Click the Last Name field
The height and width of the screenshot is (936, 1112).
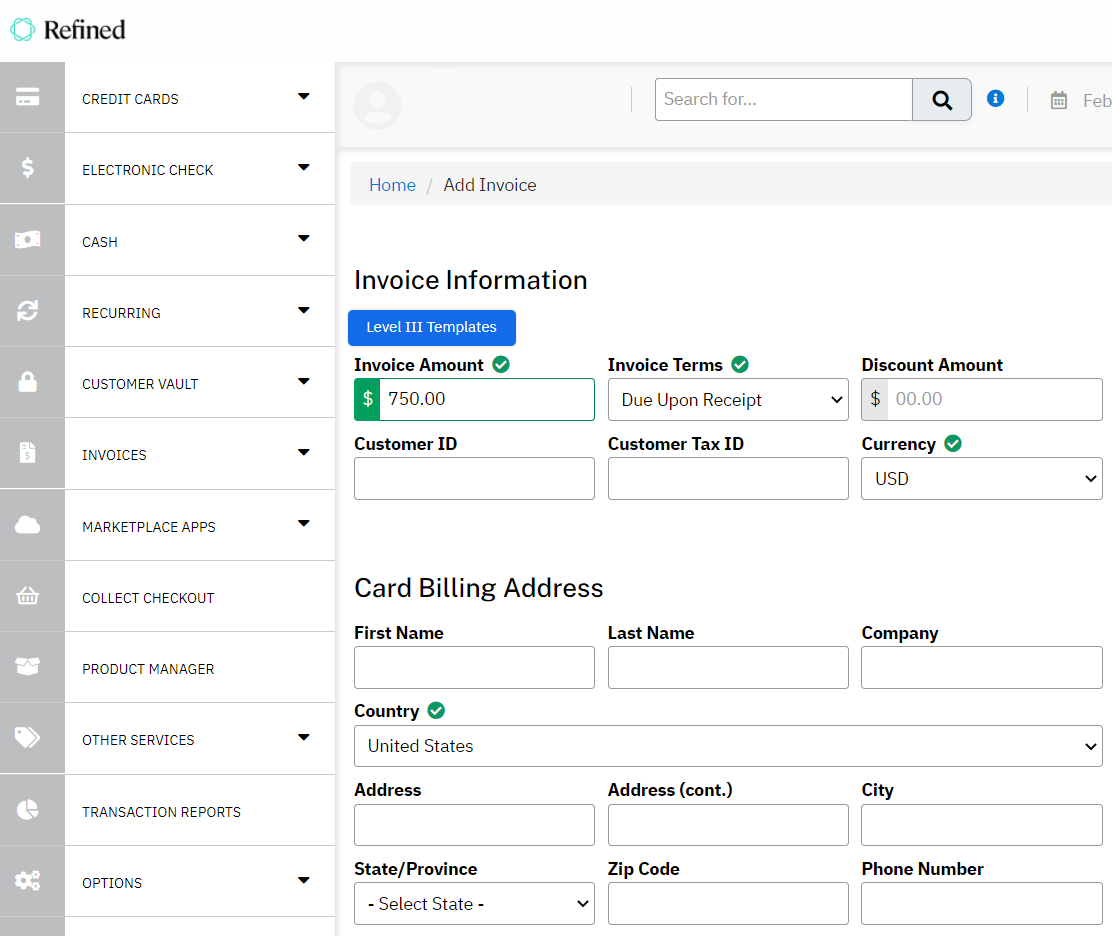coord(728,667)
